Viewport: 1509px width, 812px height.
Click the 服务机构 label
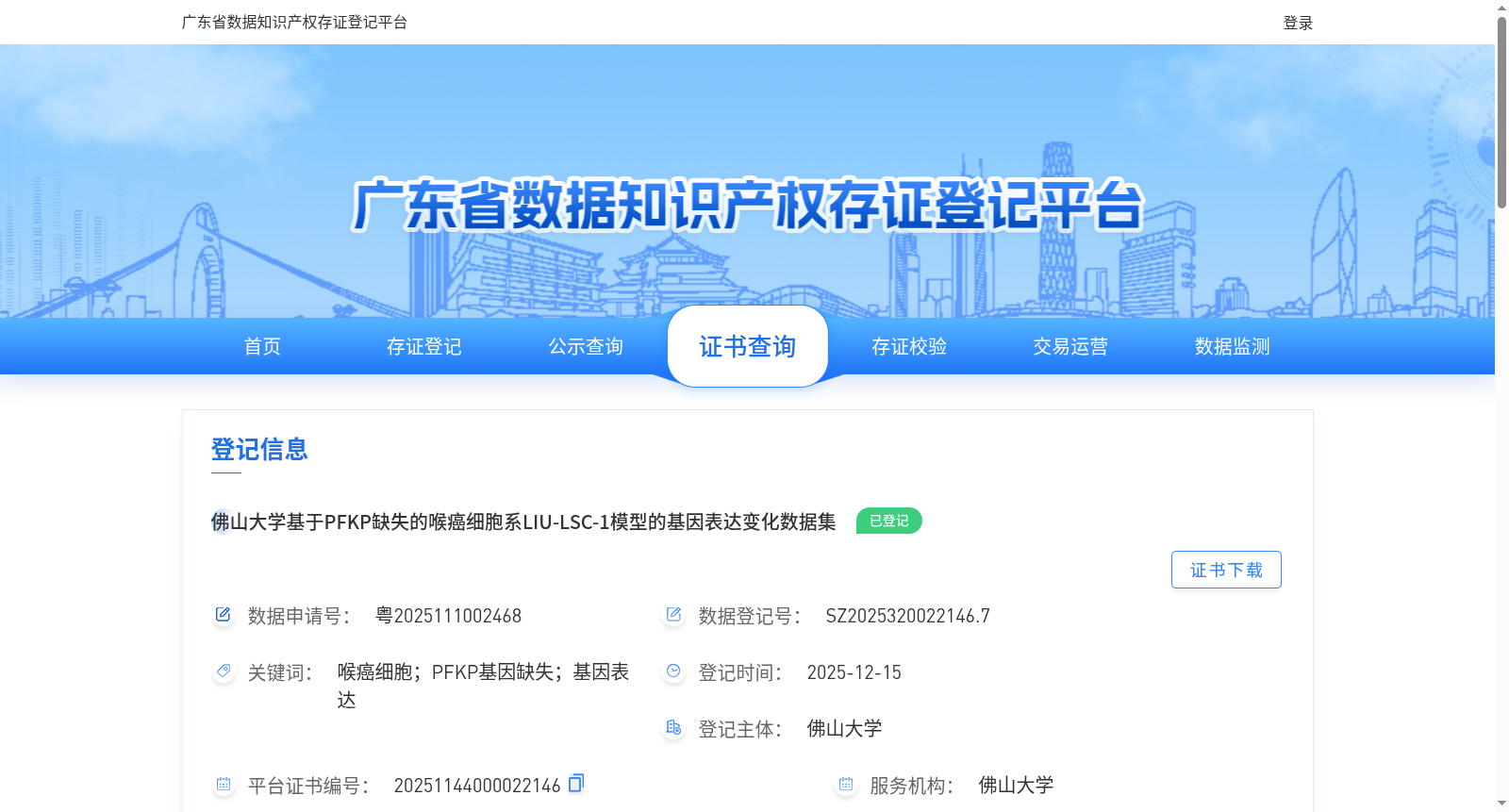[x=912, y=786]
